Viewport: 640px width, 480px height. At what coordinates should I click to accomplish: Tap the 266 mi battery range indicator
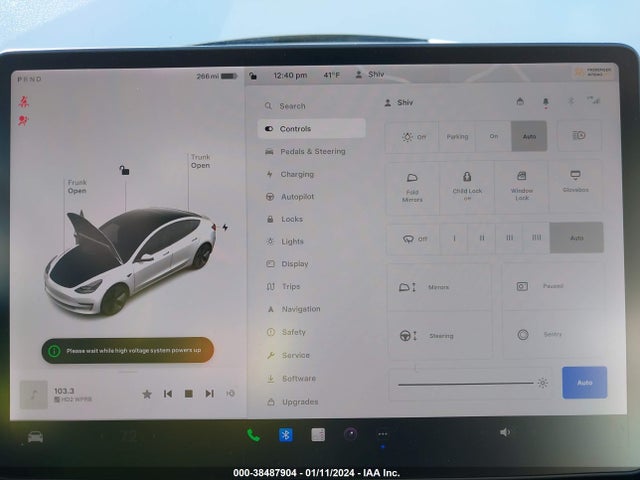217,76
